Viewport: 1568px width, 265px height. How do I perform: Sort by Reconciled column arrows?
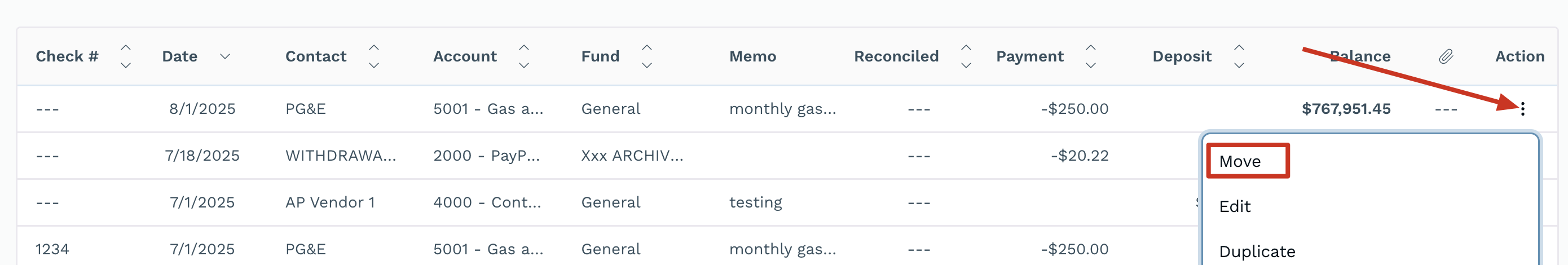pyautogui.click(x=966, y=56)
